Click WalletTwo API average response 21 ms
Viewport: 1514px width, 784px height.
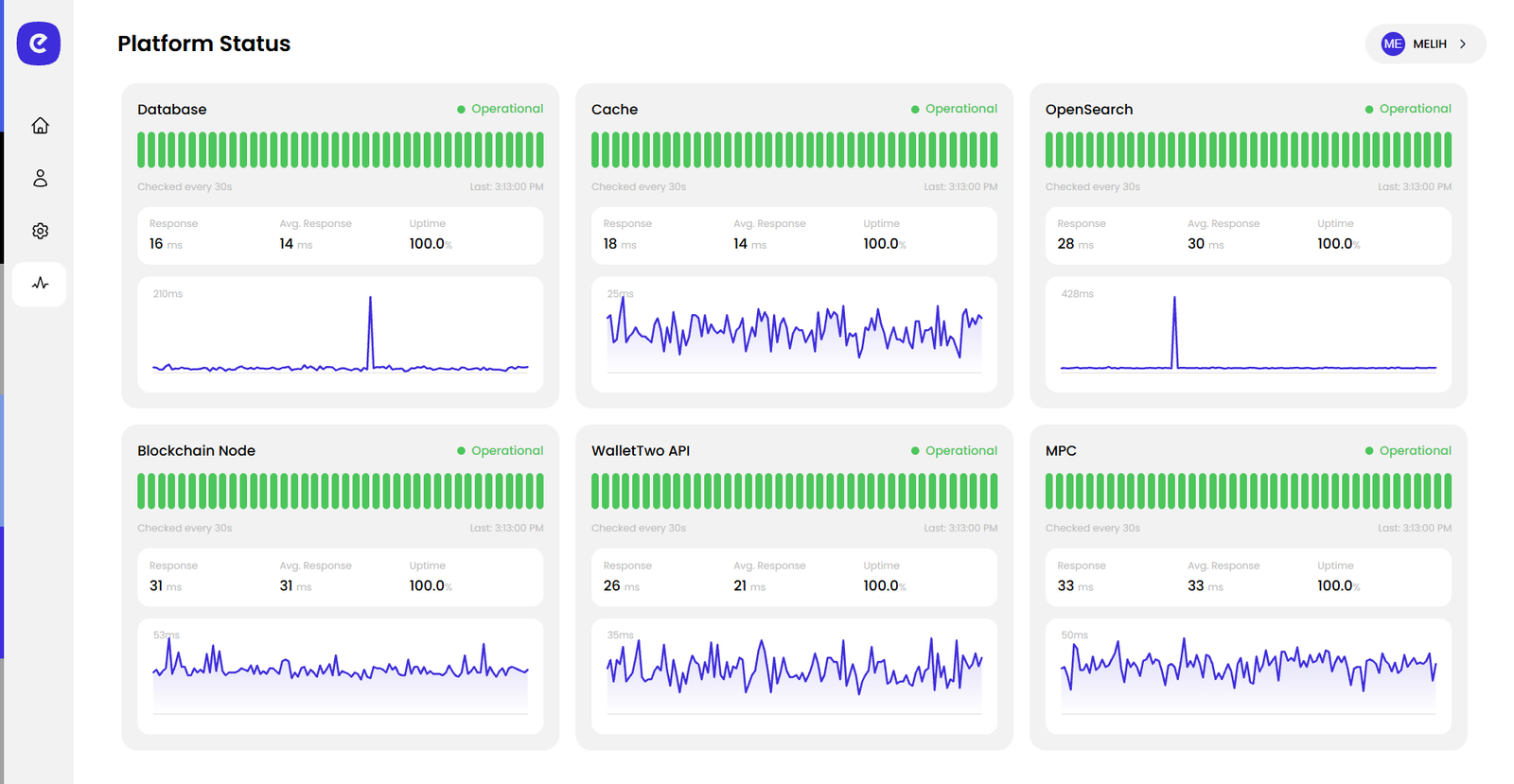(749, 586)
